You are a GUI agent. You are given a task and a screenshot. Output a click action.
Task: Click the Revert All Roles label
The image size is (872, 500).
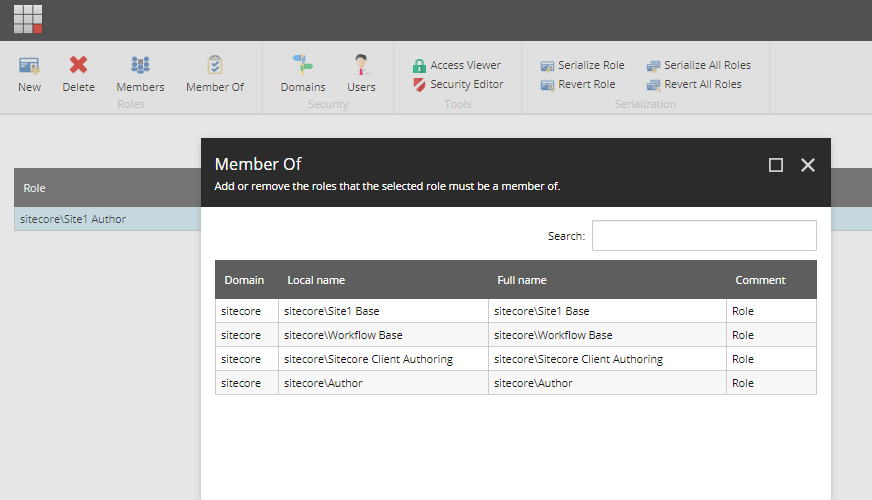702,84
